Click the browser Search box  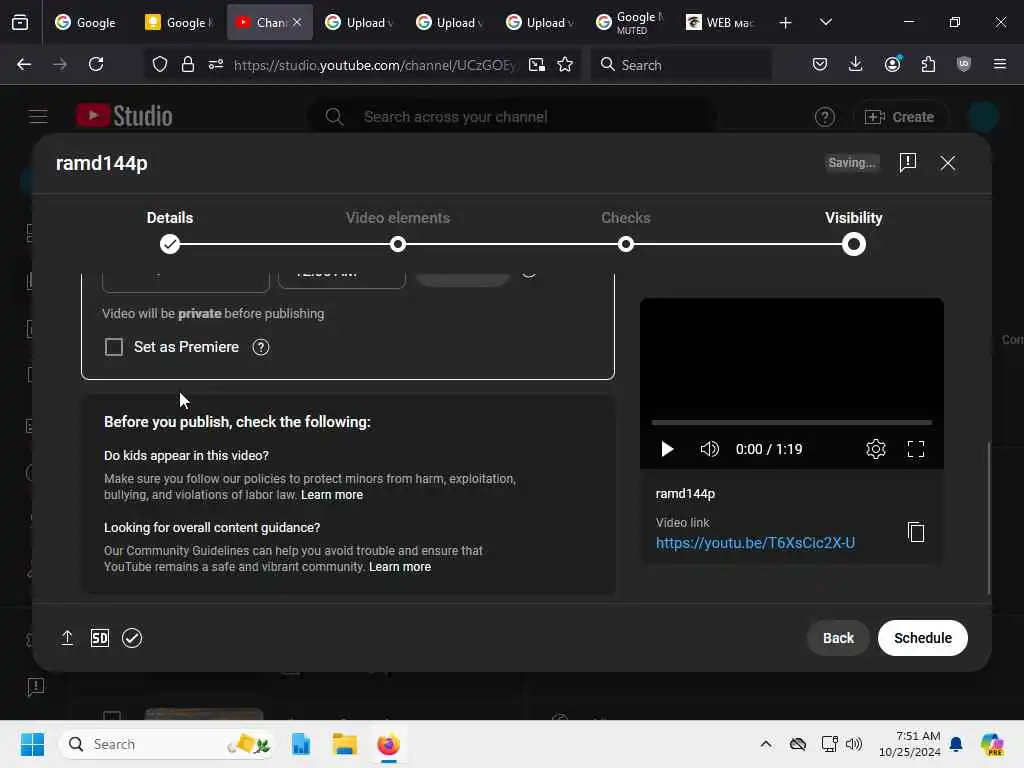(680, 65)
